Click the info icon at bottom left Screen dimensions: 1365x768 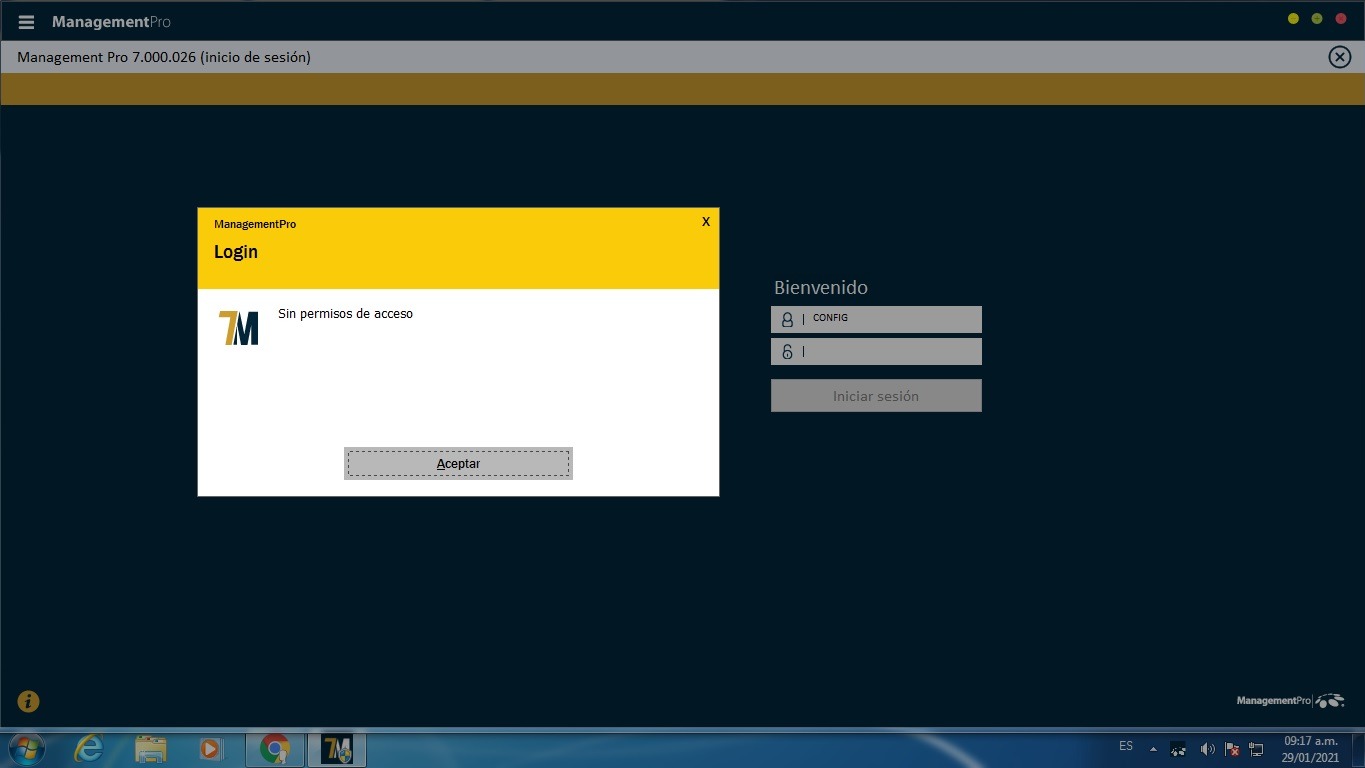point(28,702)
